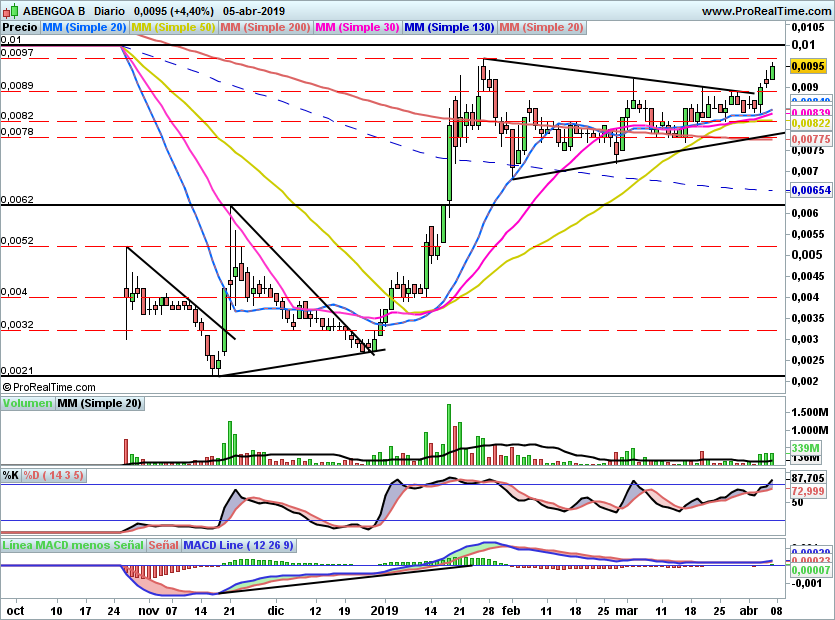Viewport: 835px width, 620px height.
Task: Click the 0,0021 bottom level label
Action: click(17, 370)
